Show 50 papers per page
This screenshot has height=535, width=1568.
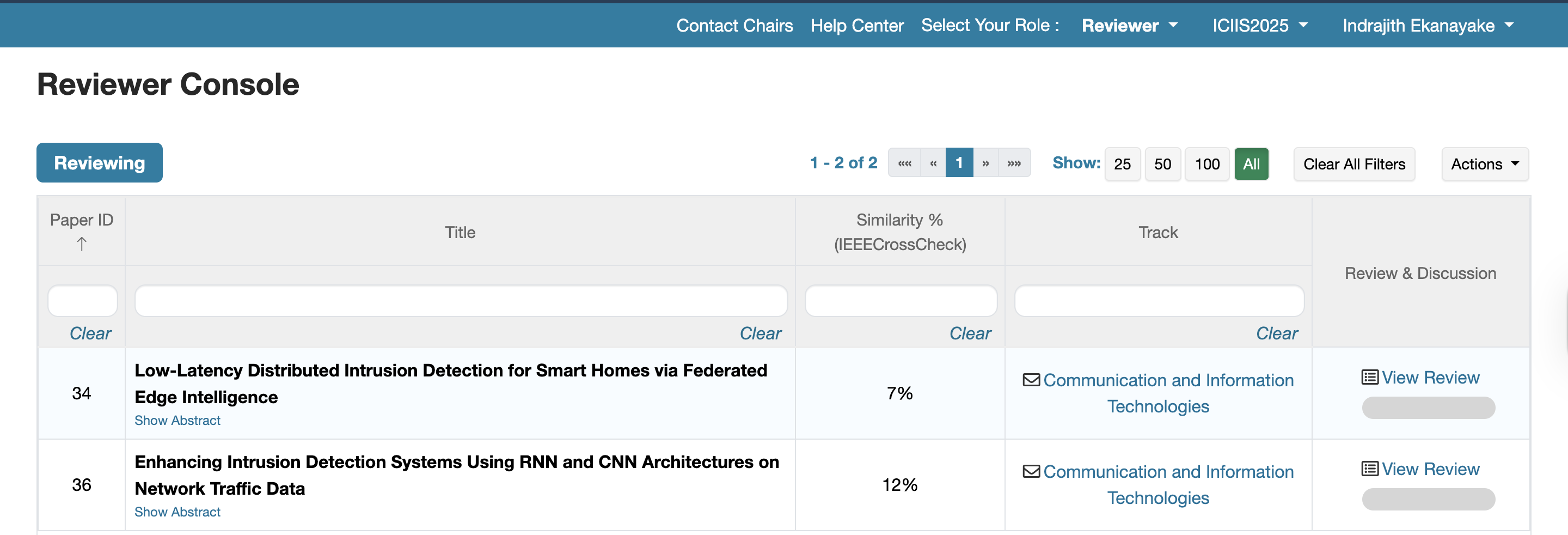1162,164
